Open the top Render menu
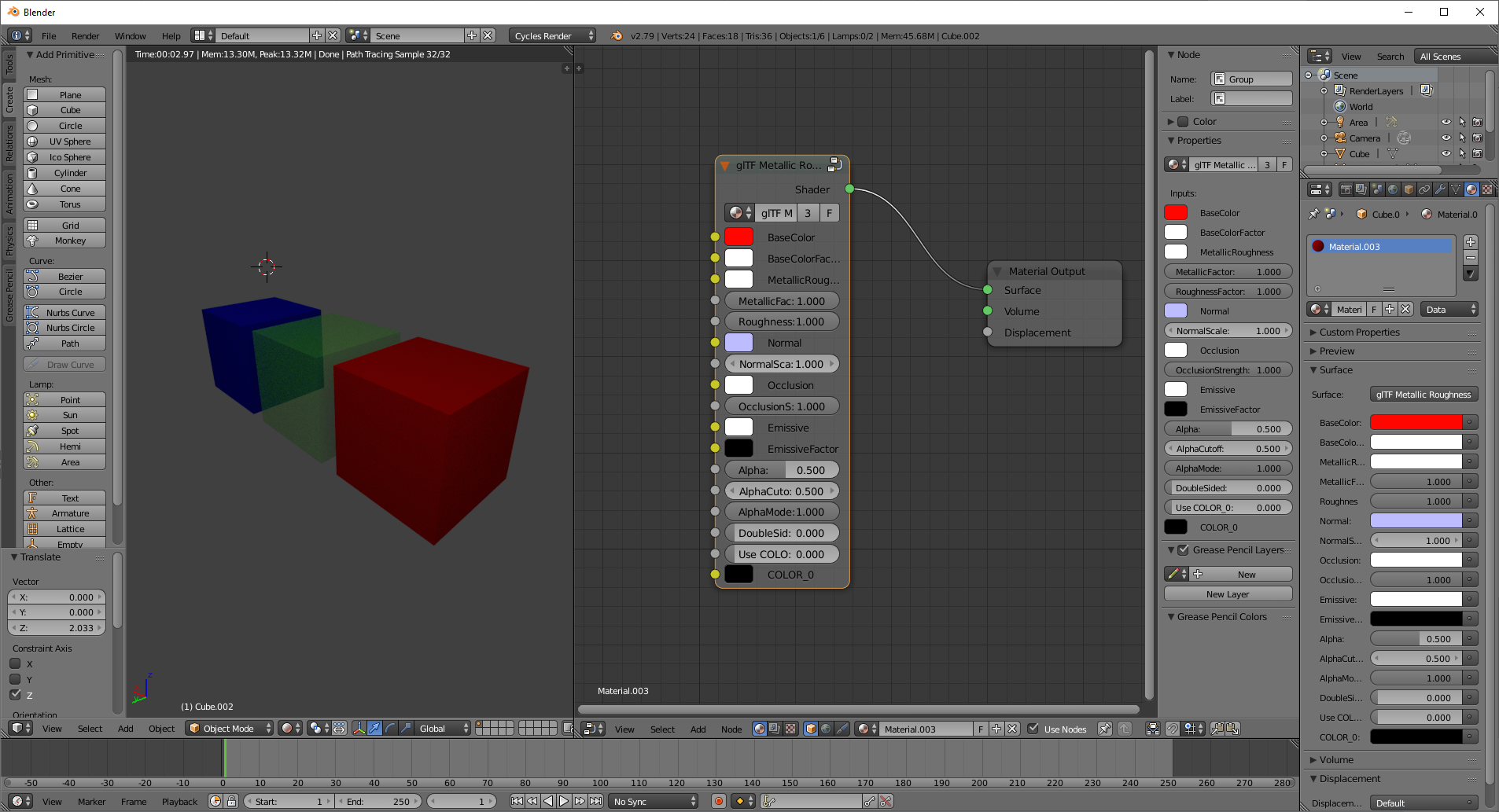The image size is (1499, 812). tap(86, 36)
